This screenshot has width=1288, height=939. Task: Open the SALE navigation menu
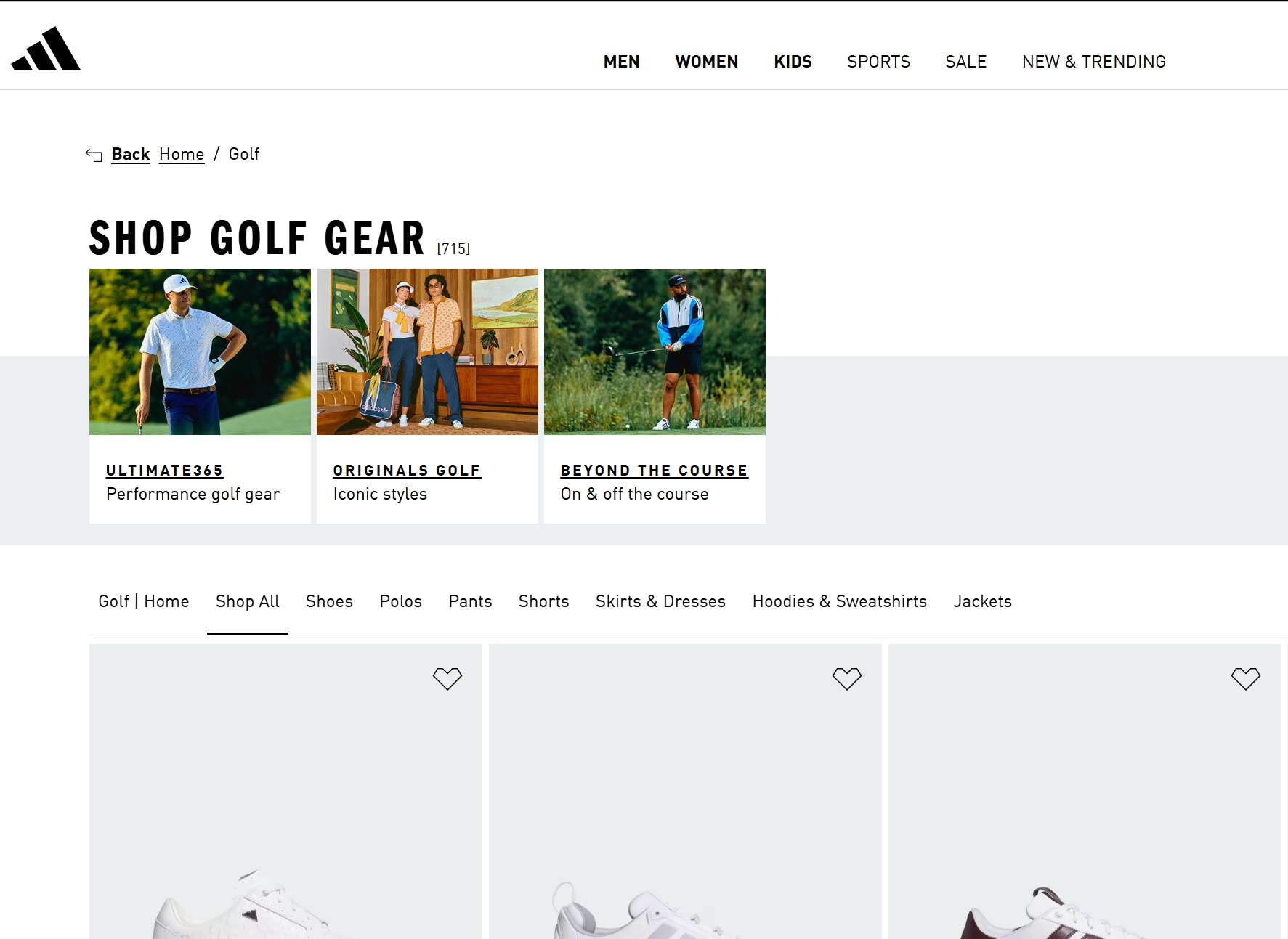[x=966, y=62]
